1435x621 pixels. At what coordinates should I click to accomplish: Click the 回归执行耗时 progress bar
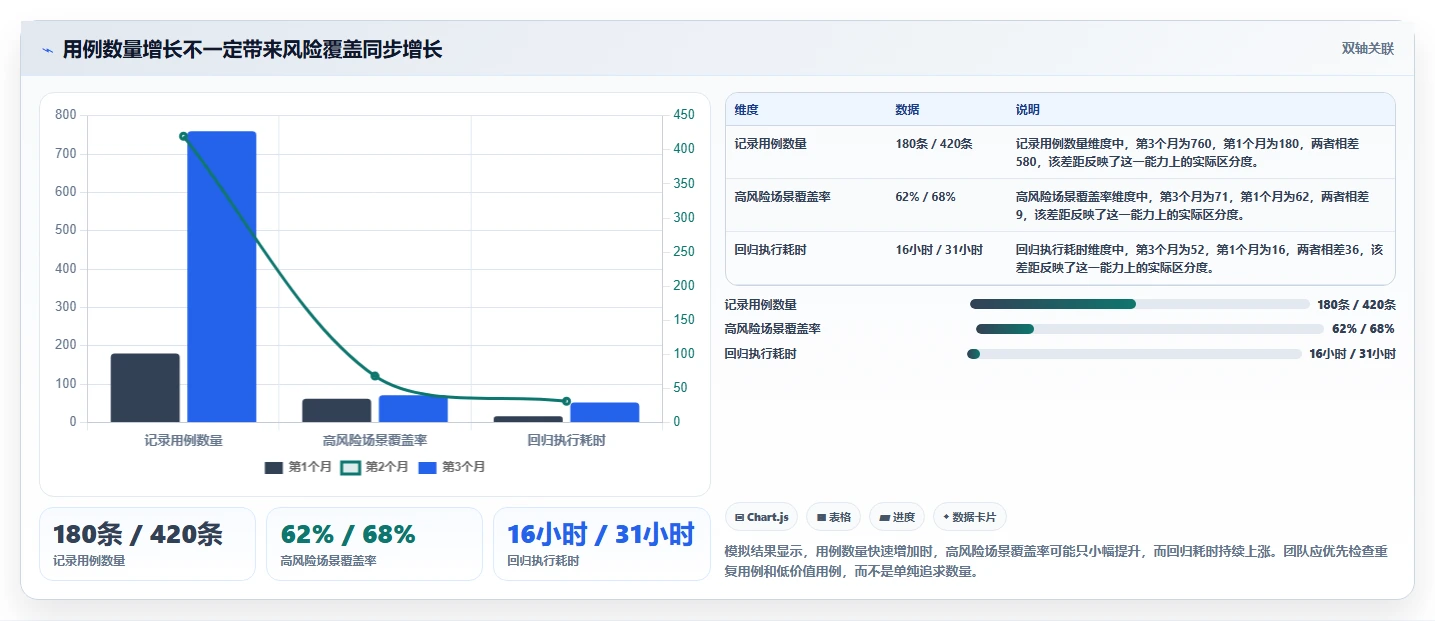coord(1134,354)
